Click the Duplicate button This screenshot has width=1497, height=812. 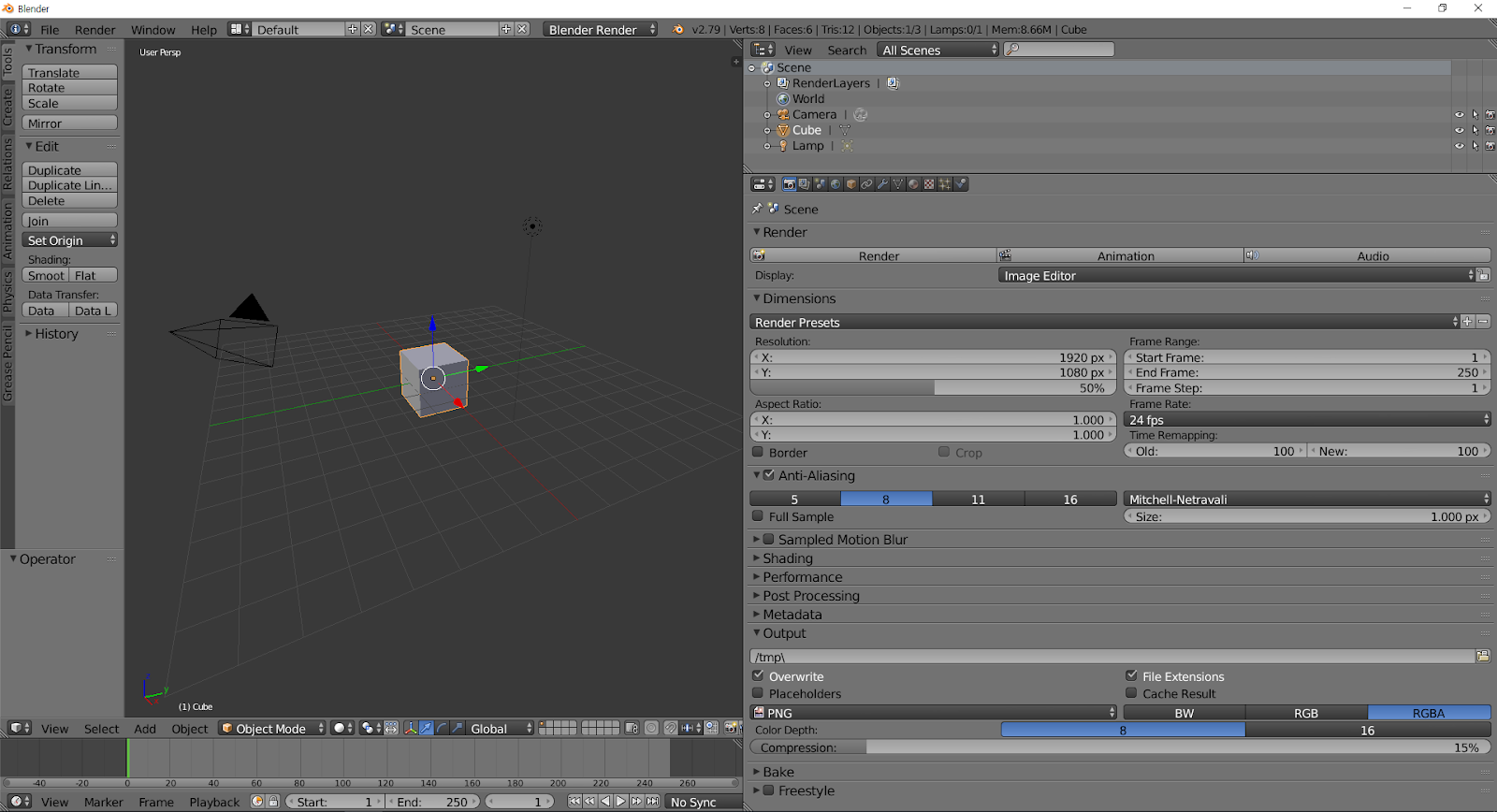click(x=70, y=170)
